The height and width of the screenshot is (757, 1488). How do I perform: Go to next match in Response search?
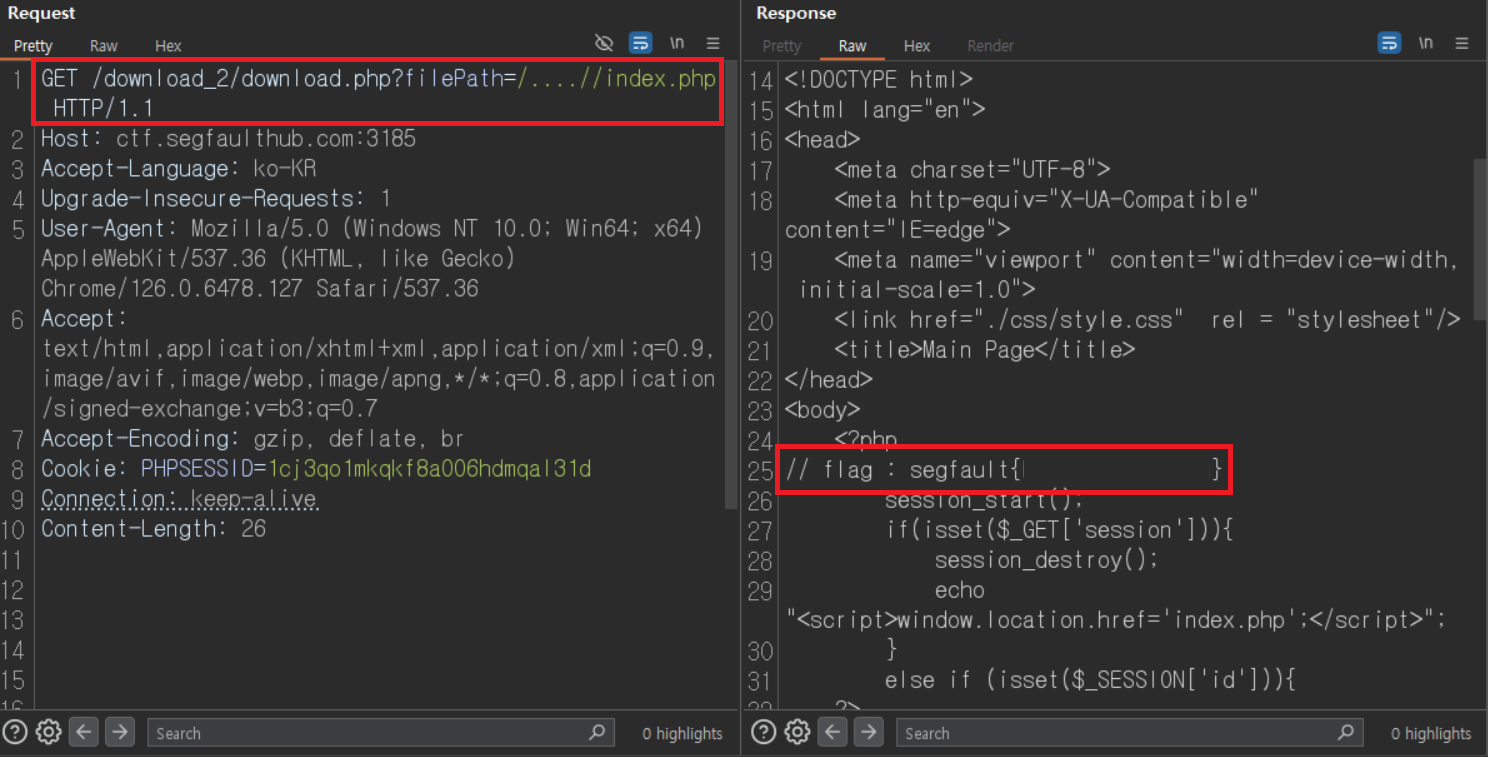(x=869, y=732)
